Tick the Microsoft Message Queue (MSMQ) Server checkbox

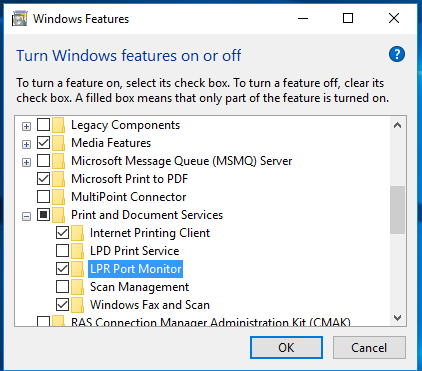pyautogui.click(x=43, y=161)
